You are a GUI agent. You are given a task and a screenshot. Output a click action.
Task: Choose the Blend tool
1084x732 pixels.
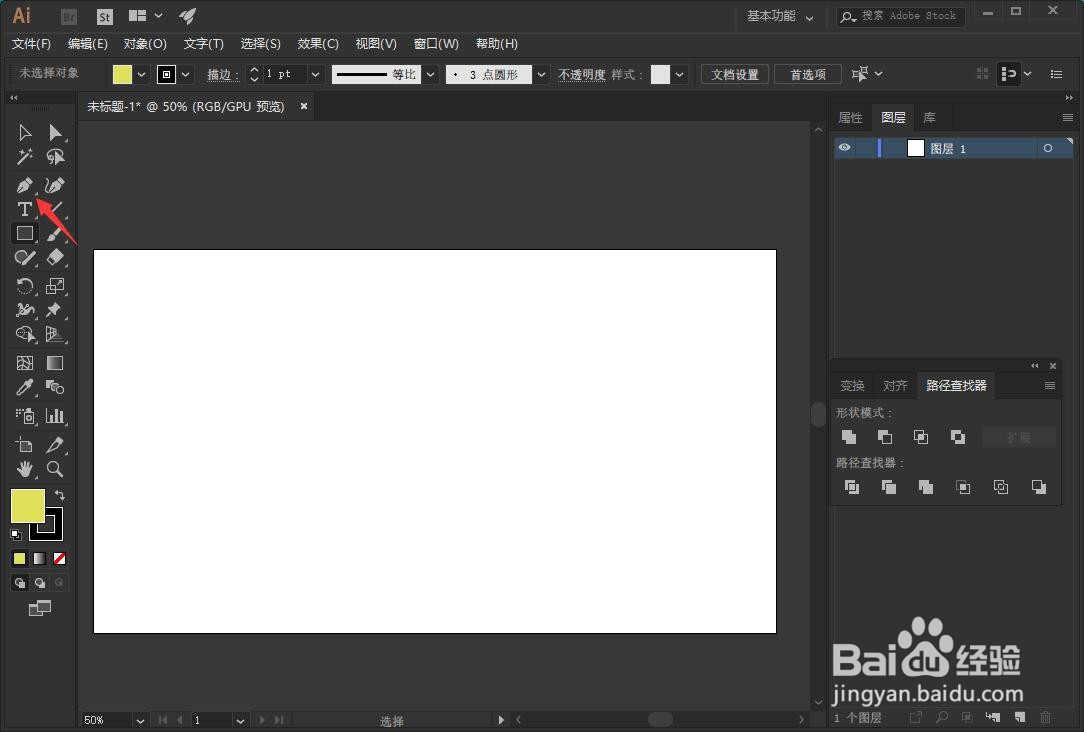click(55, 387)
